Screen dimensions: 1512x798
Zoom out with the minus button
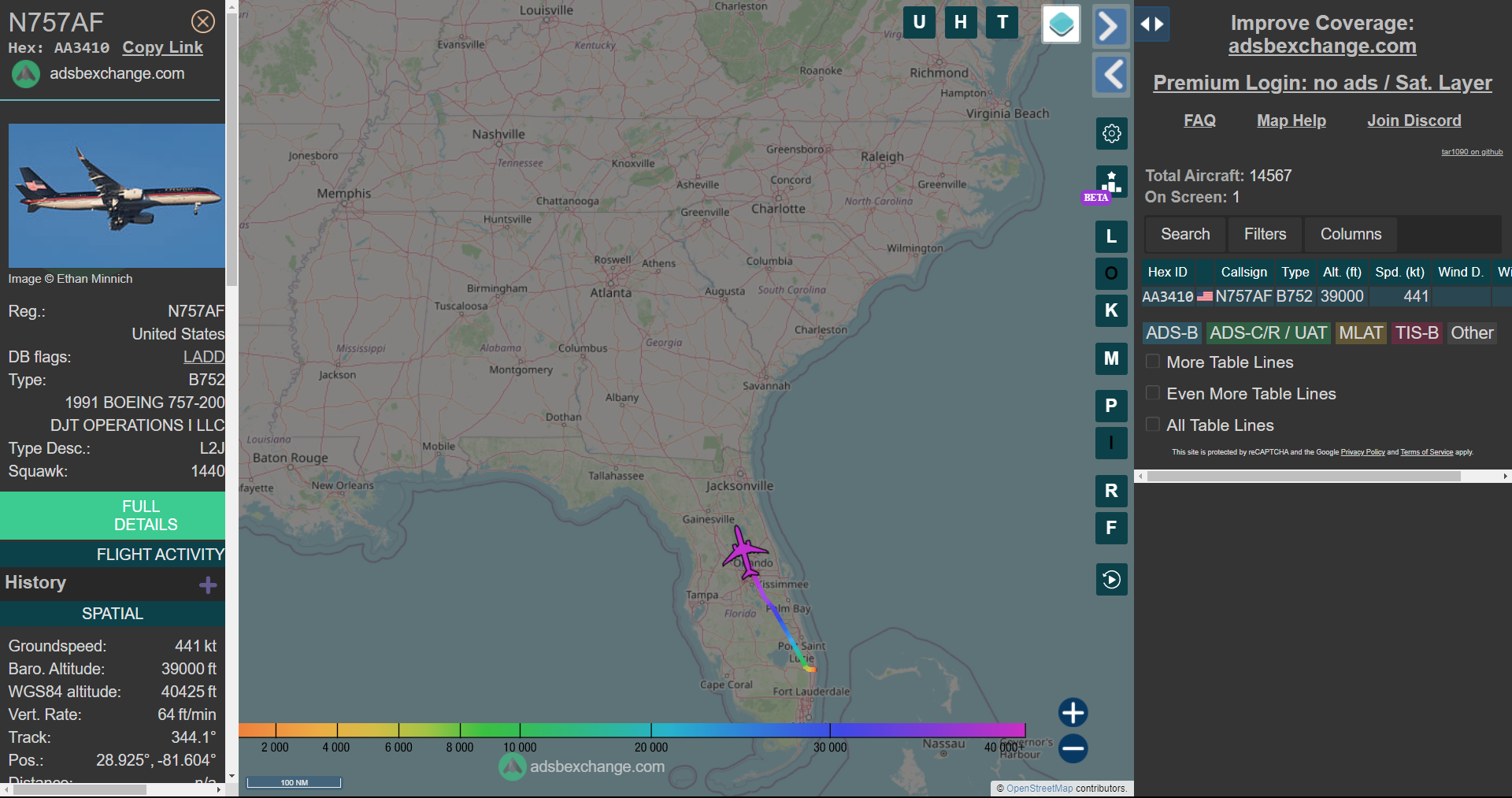tap(1073, 748)
